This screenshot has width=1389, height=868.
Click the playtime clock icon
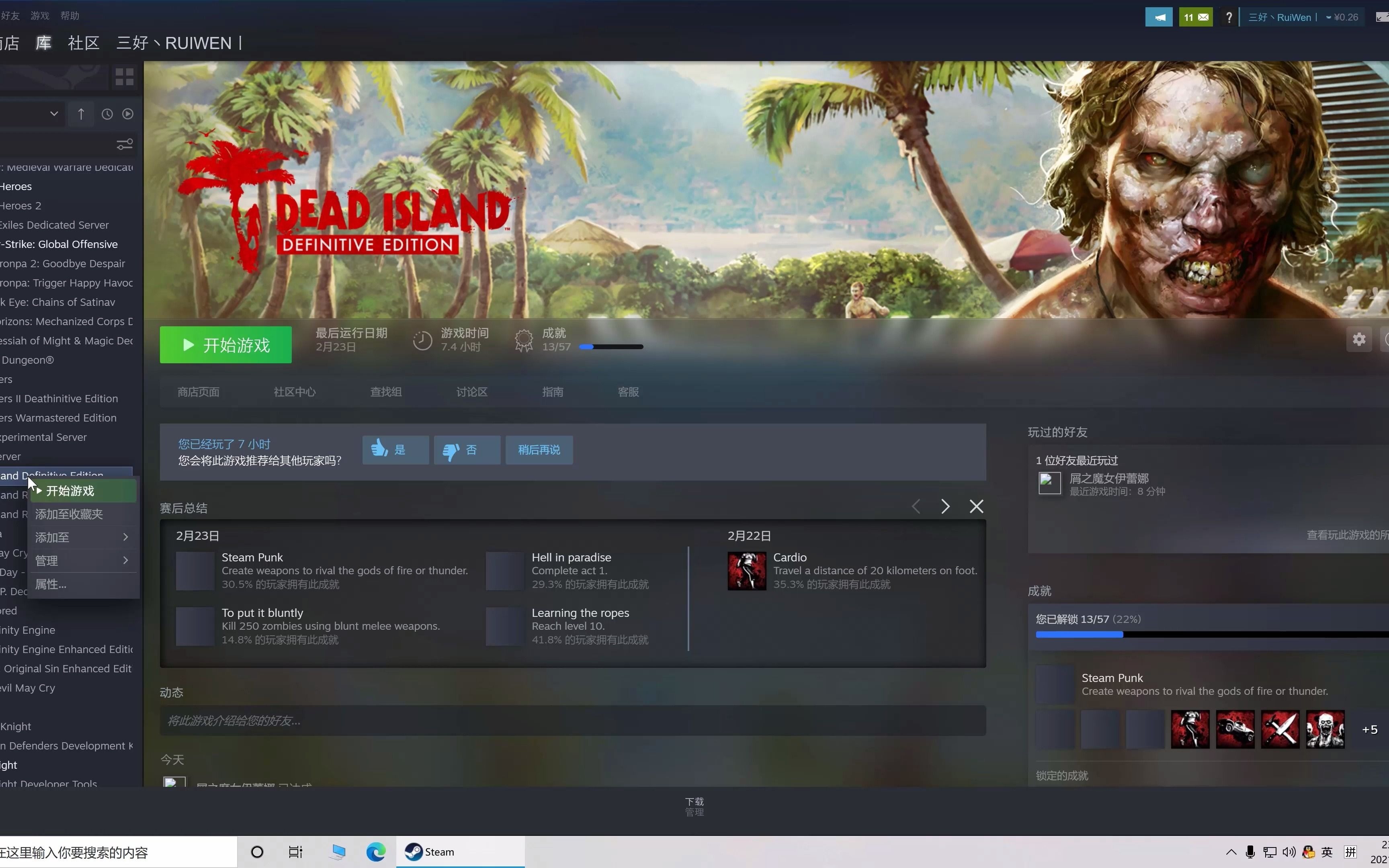[x=422, y=340]
